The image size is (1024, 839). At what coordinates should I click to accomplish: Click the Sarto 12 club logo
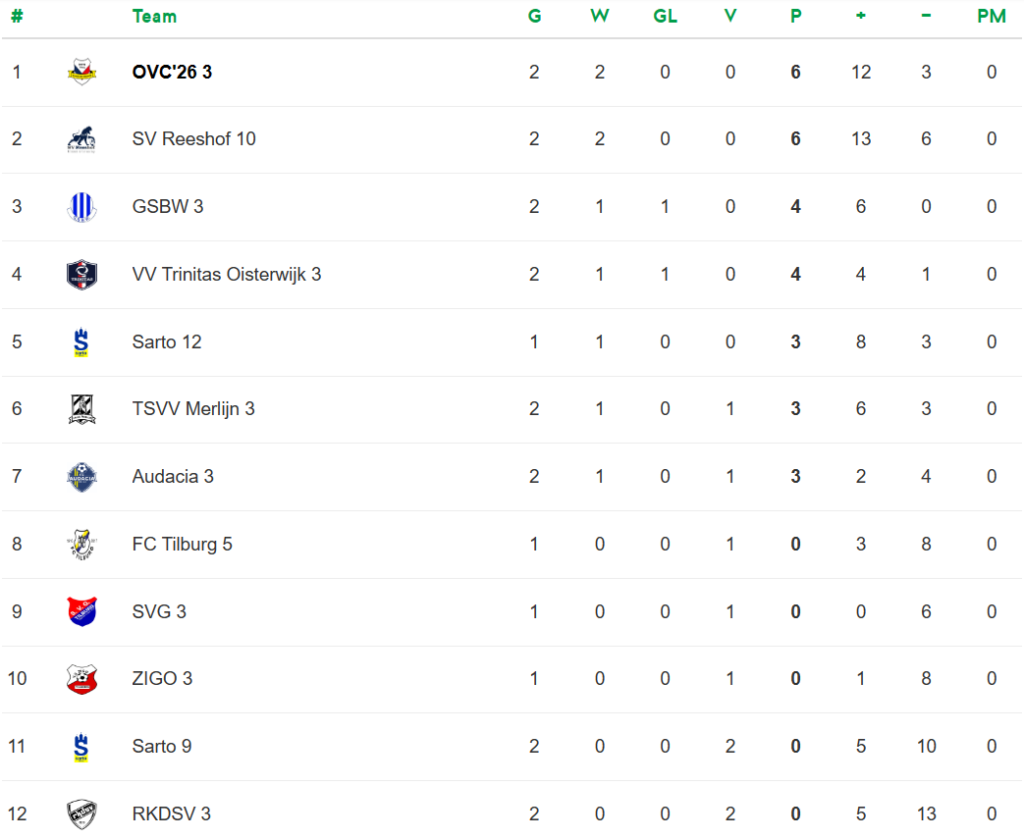pos(81,342)
